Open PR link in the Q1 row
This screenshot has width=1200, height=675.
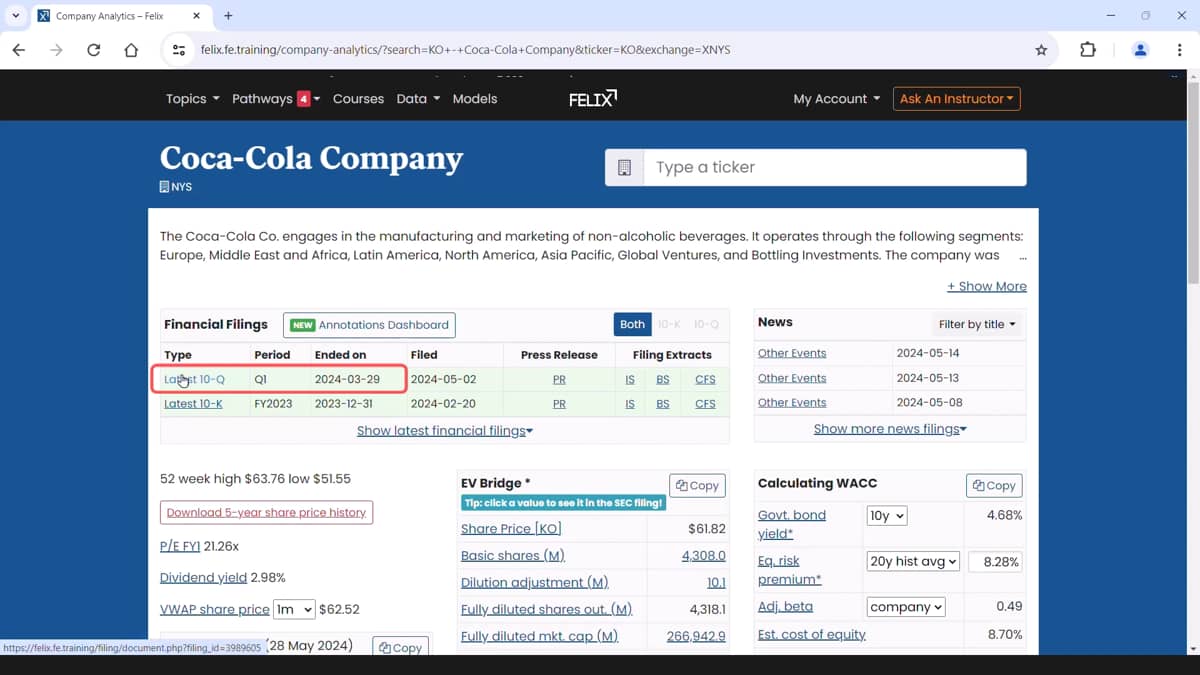point(559,380)
